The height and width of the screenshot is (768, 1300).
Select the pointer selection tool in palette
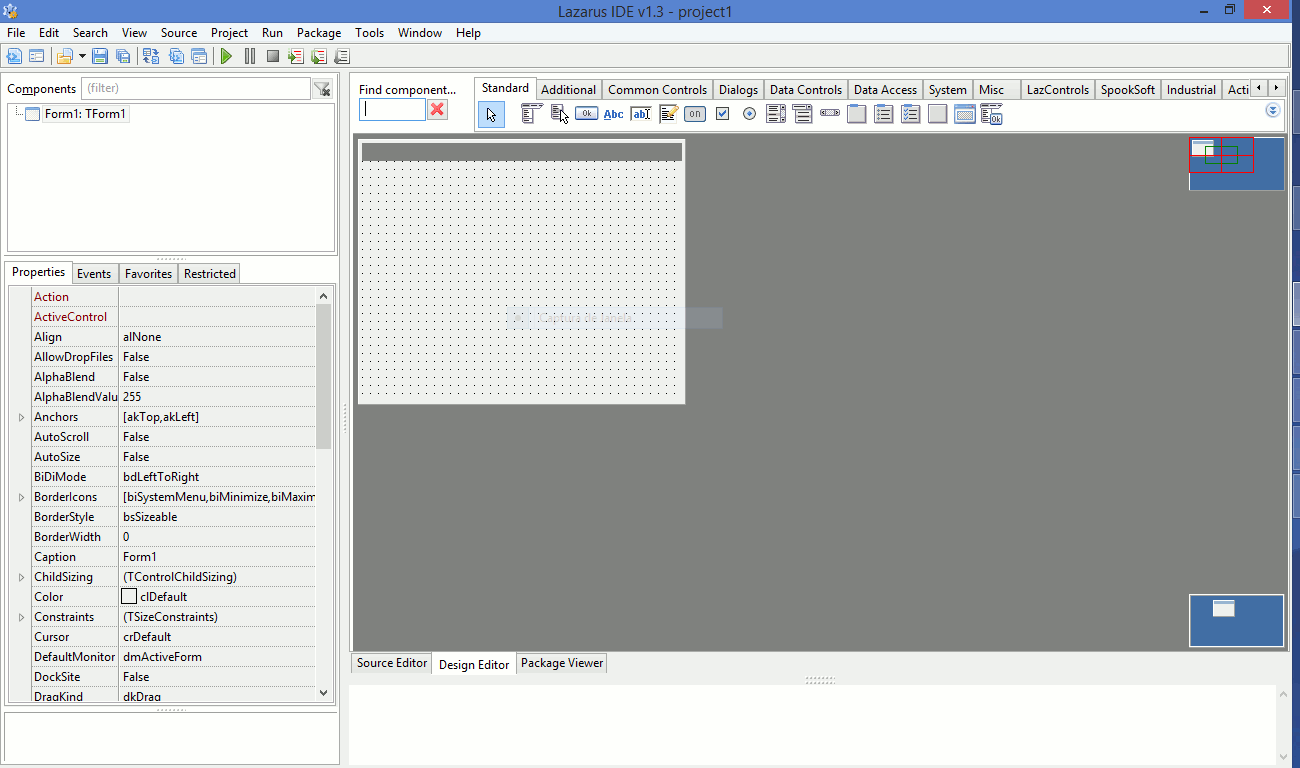pos(491,114)
